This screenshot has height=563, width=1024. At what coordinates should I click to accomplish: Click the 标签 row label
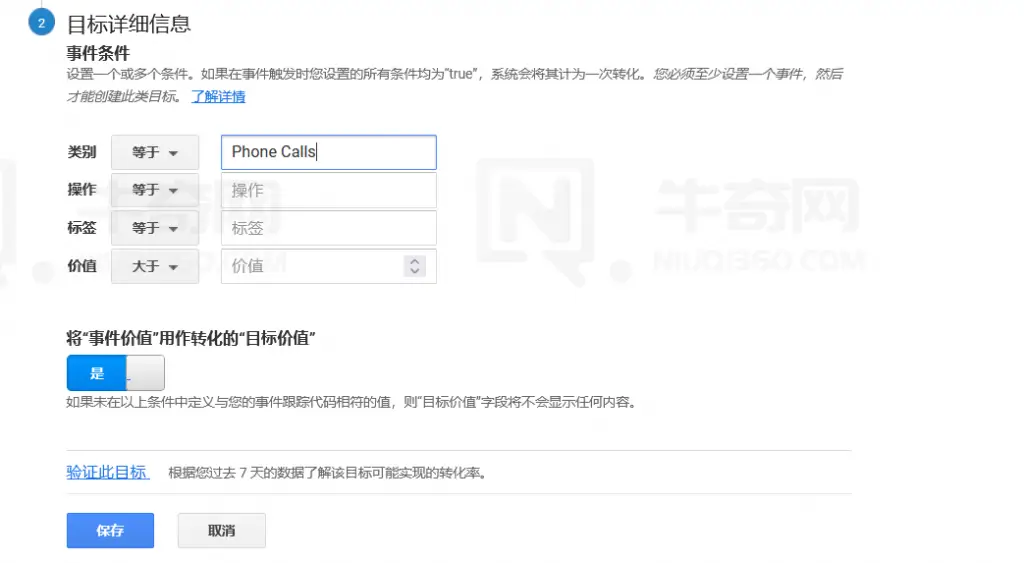point(82,227)
